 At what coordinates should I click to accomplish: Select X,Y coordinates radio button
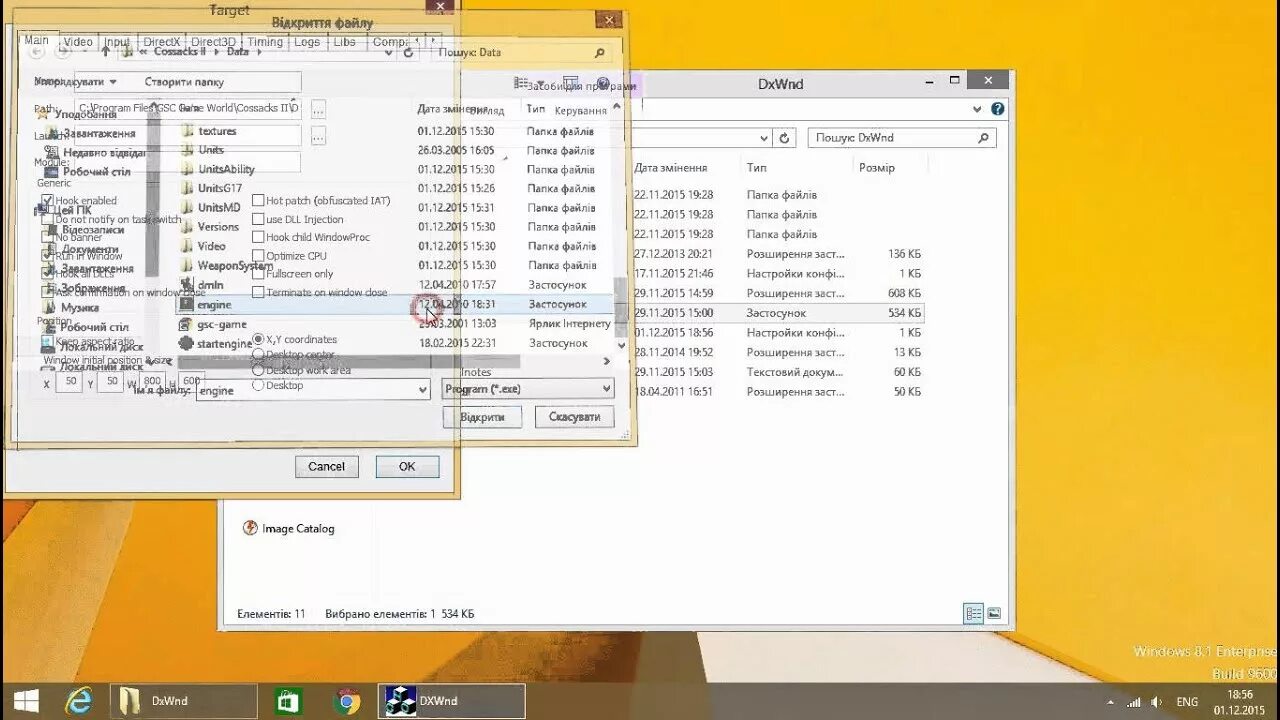tap(258, 339)
